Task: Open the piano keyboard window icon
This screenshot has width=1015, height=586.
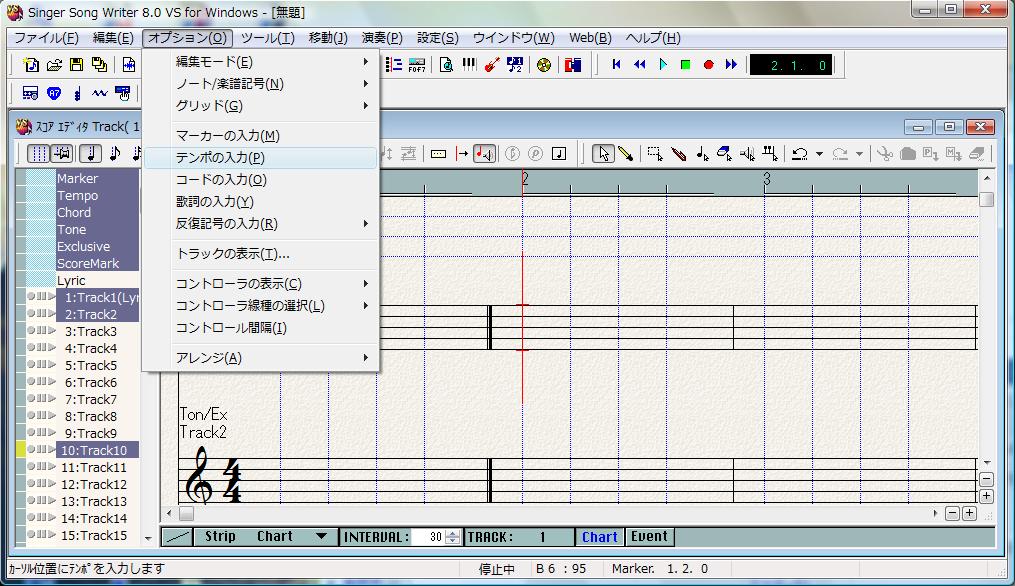Action: [469, 65]
